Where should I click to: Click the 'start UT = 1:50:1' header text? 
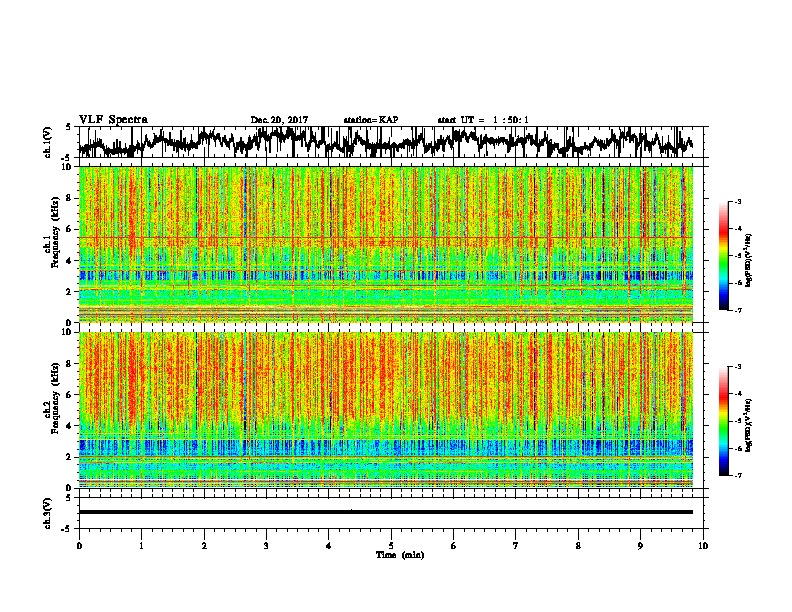483,120
